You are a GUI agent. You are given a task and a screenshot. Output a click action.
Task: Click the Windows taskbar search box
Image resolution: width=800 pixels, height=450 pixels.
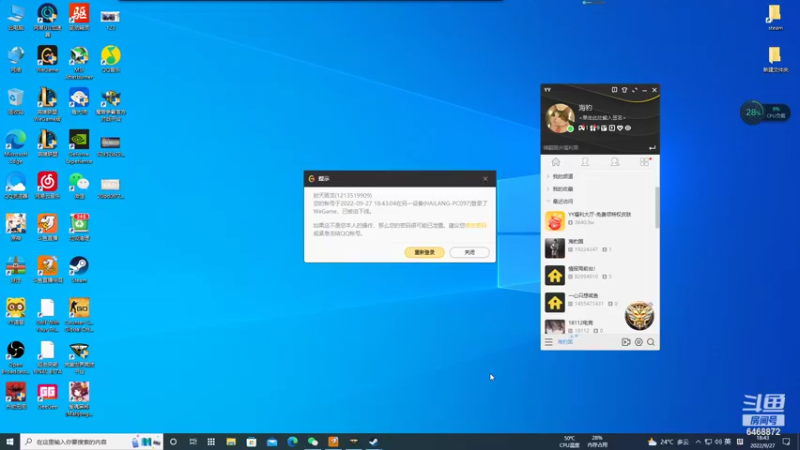point(92,442)
